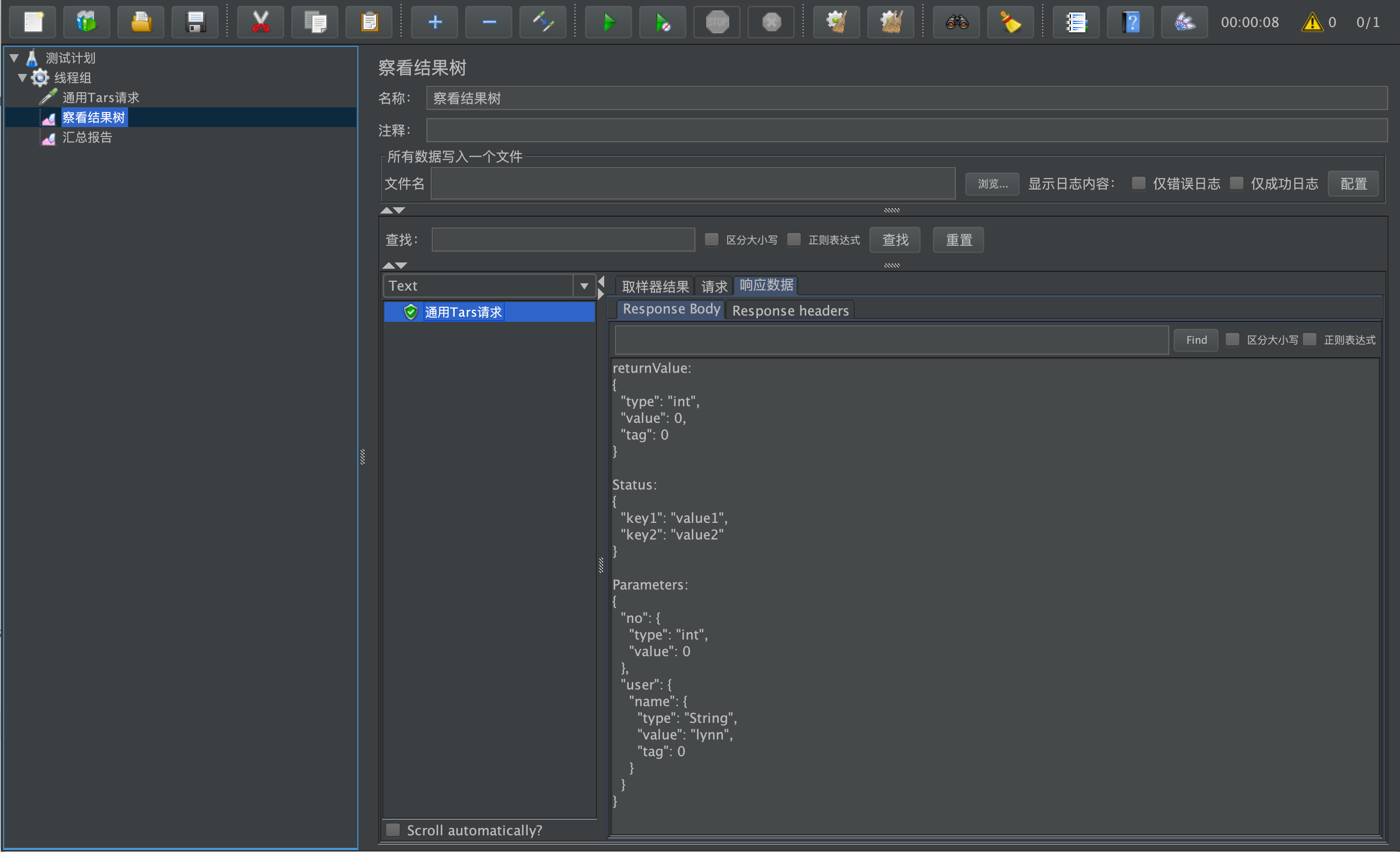Enable the 仅错误日志 checkbox
Screen dimensions: 1400x852
[x=1138, y=183]
